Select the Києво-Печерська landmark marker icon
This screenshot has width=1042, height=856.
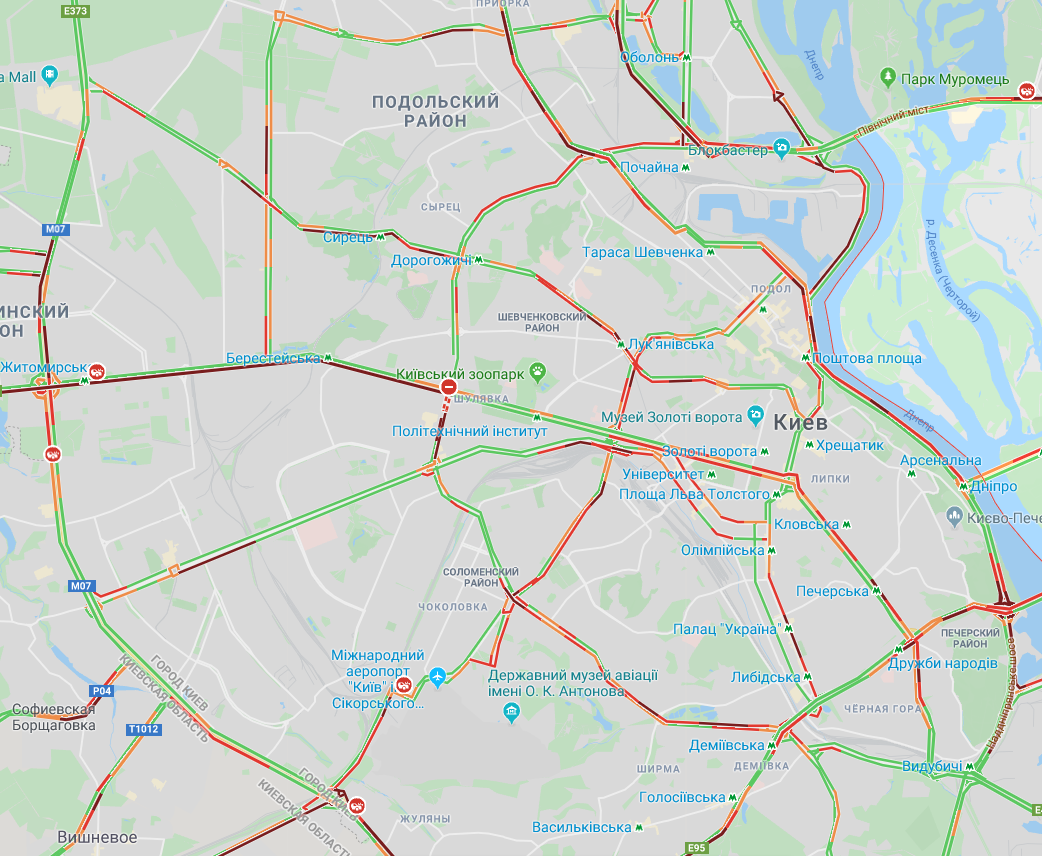[x=954, y=515]
